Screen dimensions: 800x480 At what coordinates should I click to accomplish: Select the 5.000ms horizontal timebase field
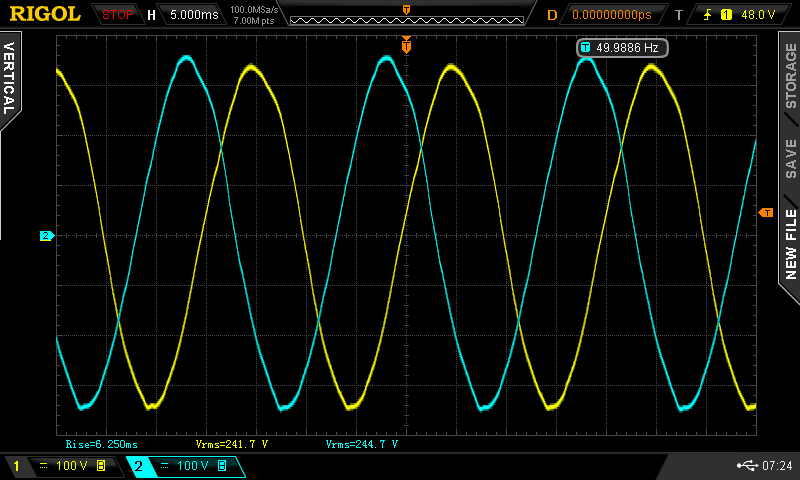click(194, 15)
